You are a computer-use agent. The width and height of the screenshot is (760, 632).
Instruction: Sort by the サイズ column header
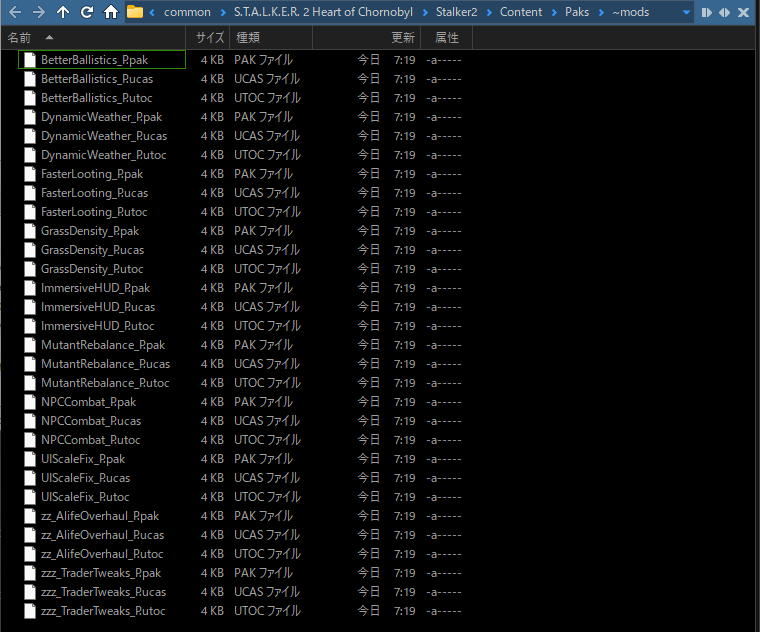(x=207, y=38)
